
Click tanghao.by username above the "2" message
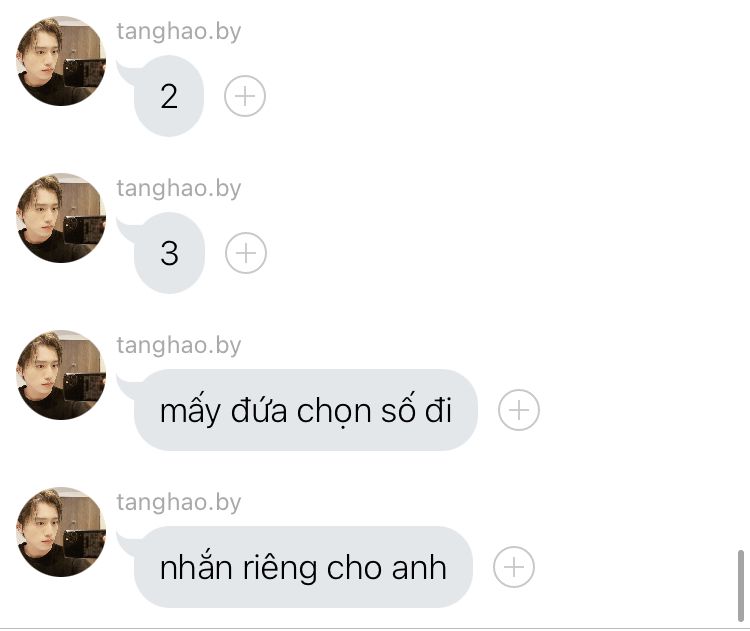tap(179, 32)
